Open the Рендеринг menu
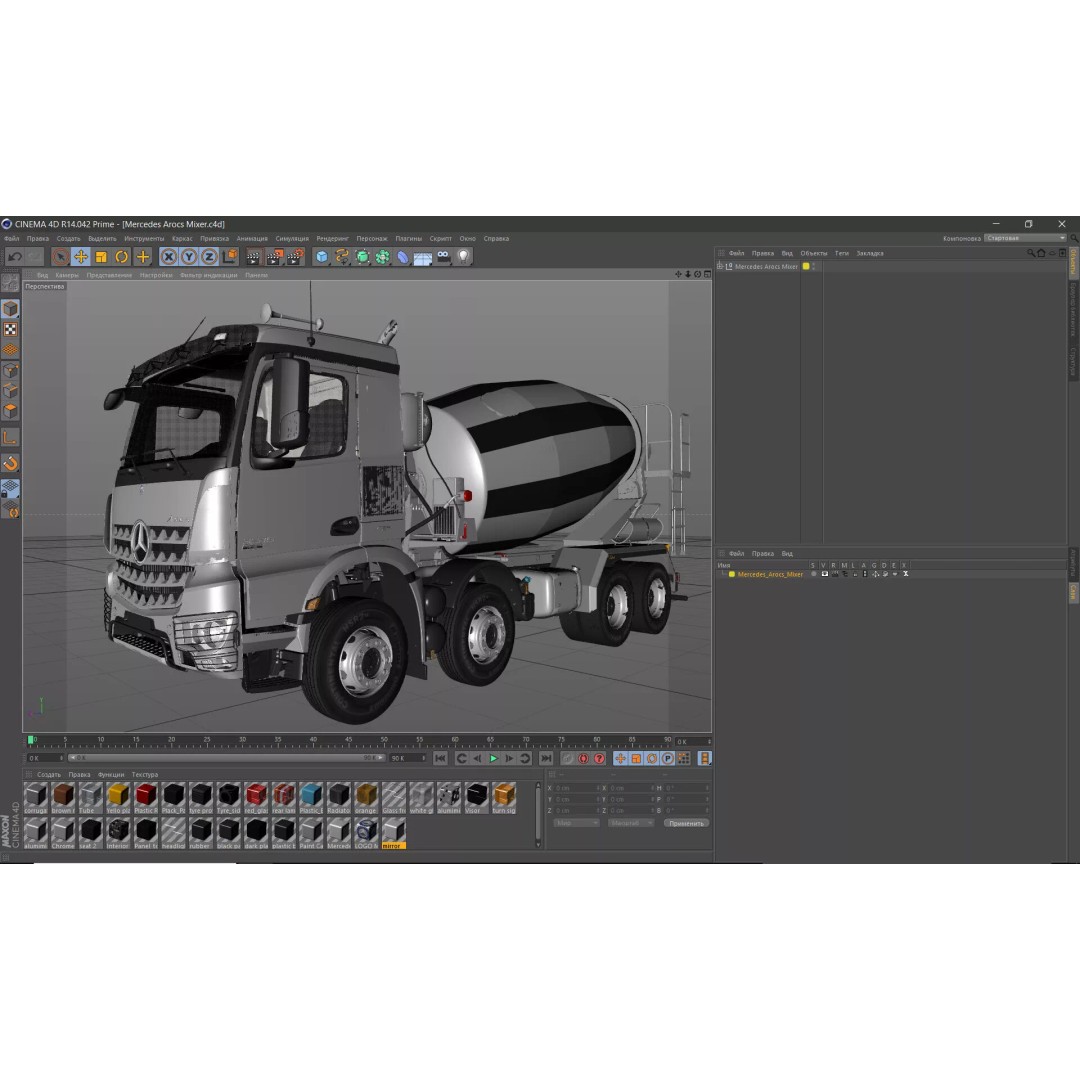This screenshot has height=1080, width=1080. point(333,239)
